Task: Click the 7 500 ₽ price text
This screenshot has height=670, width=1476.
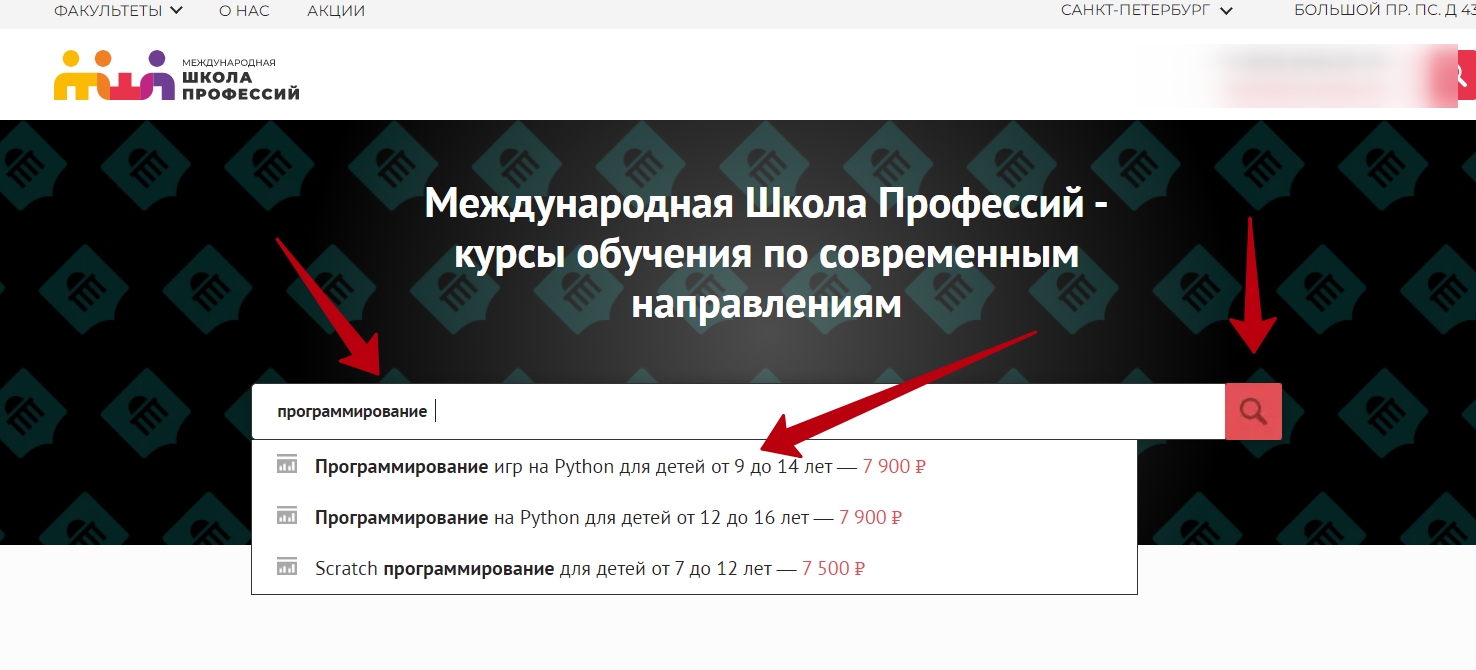Action: click(833, 569)
